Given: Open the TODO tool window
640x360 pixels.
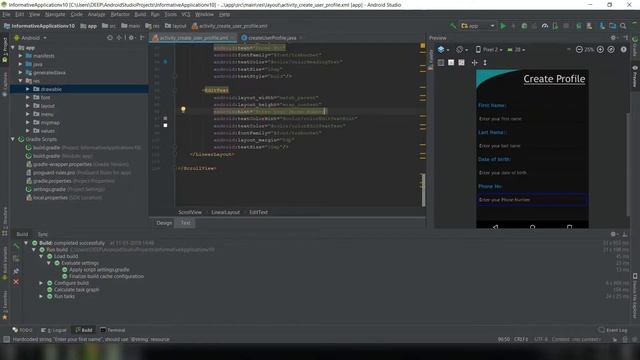Looking at the screenshot, I should click(22, 330).
